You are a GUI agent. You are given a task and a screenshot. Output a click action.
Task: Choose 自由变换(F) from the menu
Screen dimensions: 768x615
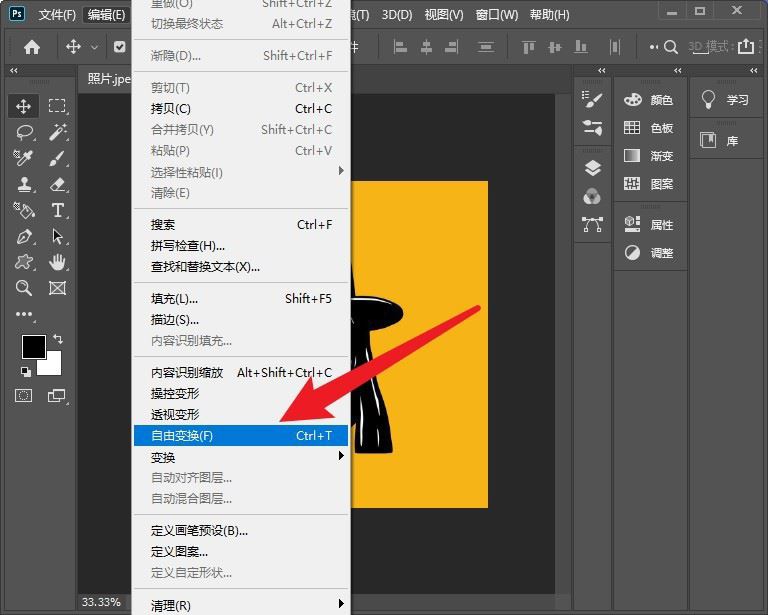point(240,435)
